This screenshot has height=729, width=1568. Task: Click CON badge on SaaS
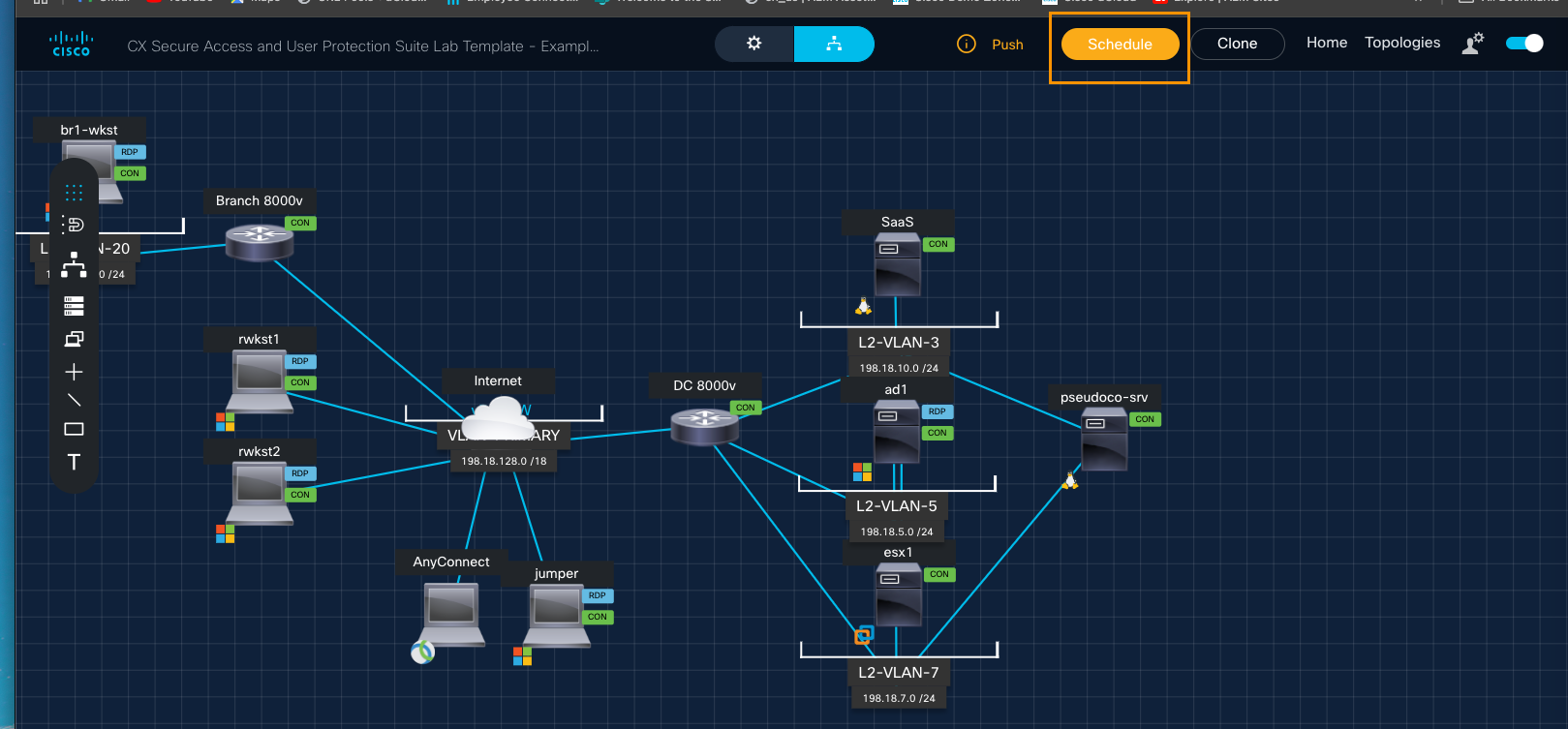coord(938,244)
